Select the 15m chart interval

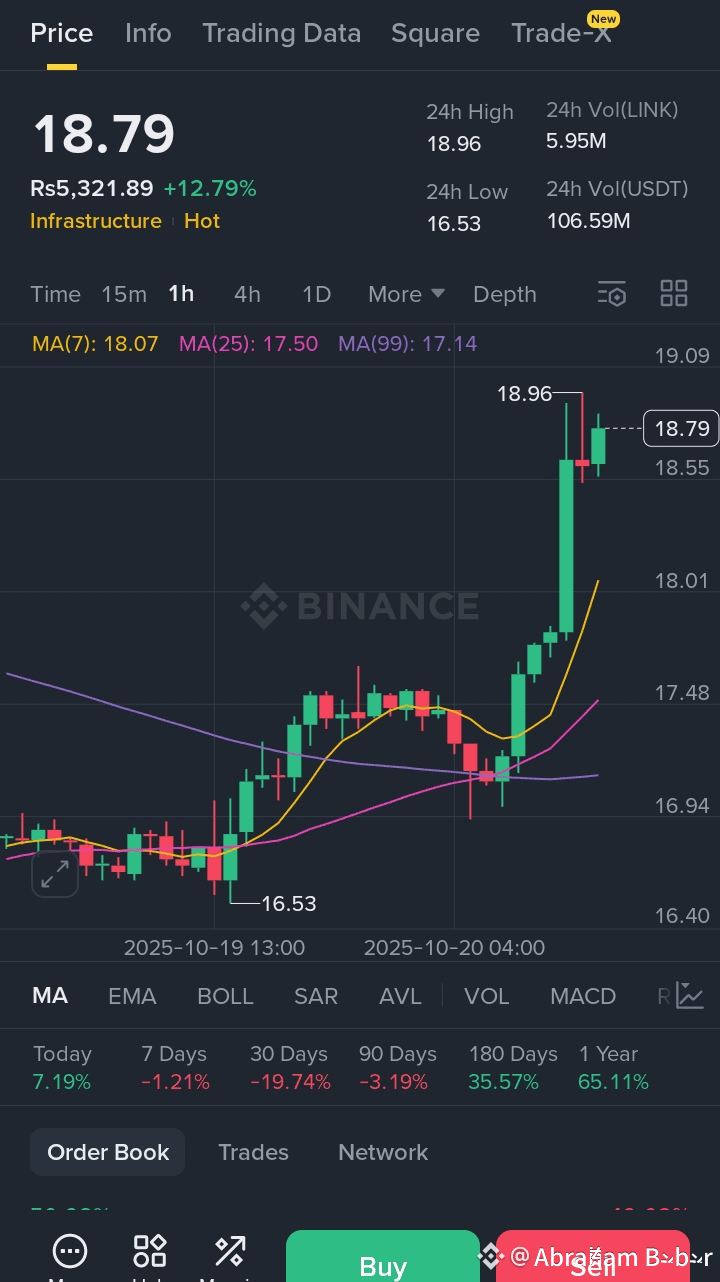point(124,294)
